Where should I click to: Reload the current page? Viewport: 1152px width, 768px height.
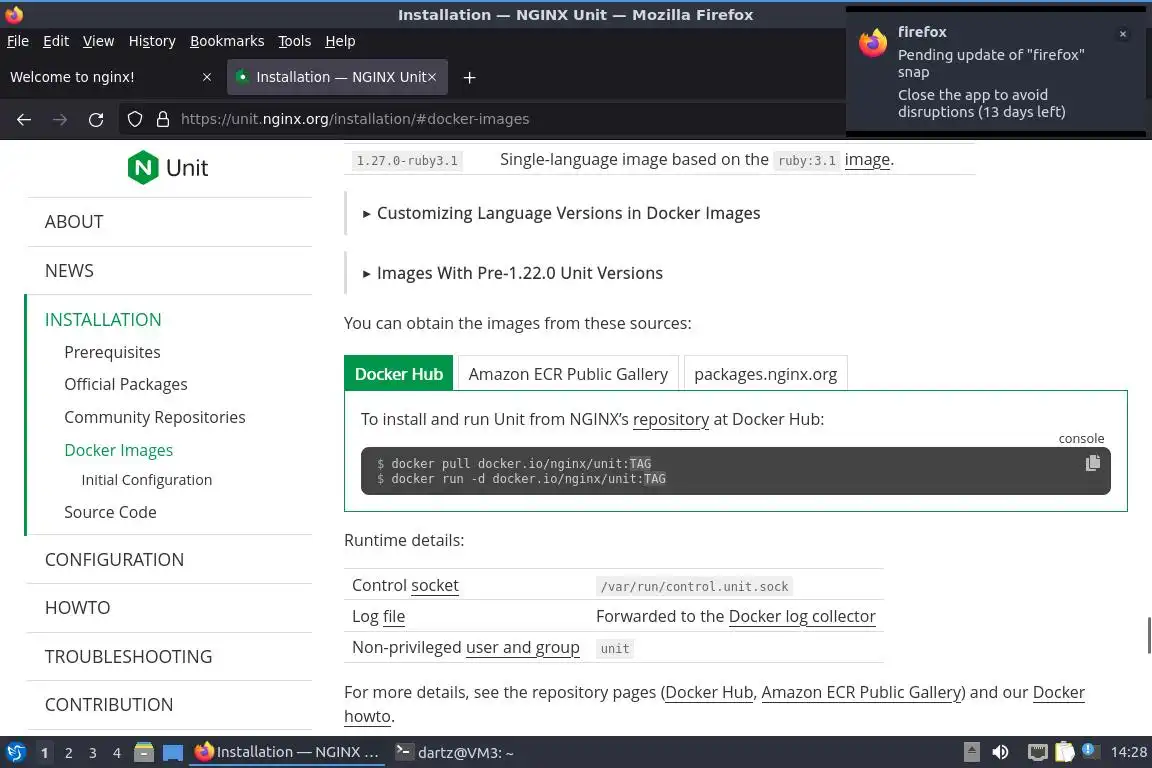96,119
